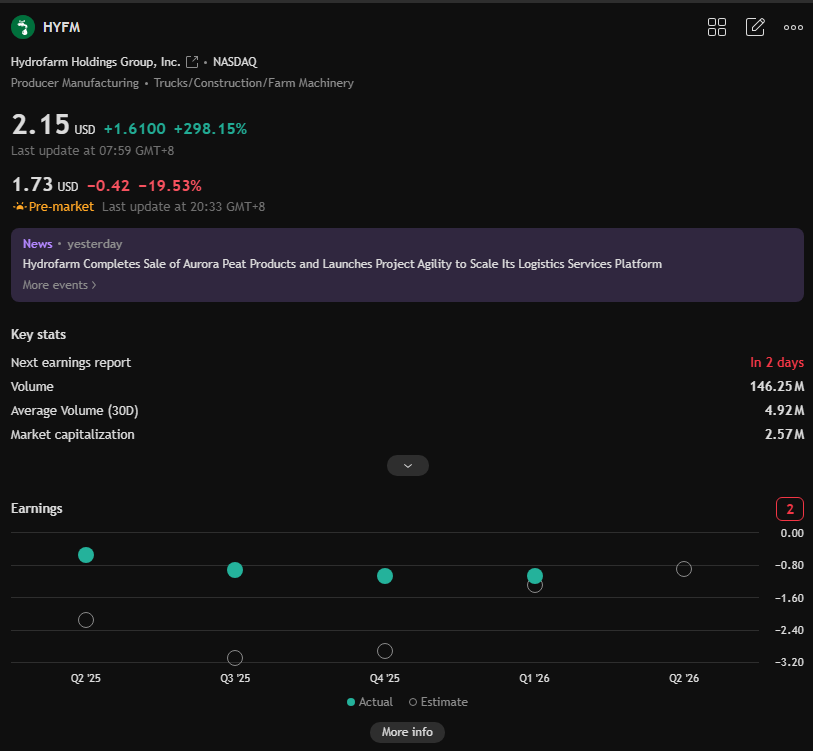Select the Q2 '26 estimate circle
Image resolution: width=813 pixels, height=751 pixels.
[x=684, y=569]
